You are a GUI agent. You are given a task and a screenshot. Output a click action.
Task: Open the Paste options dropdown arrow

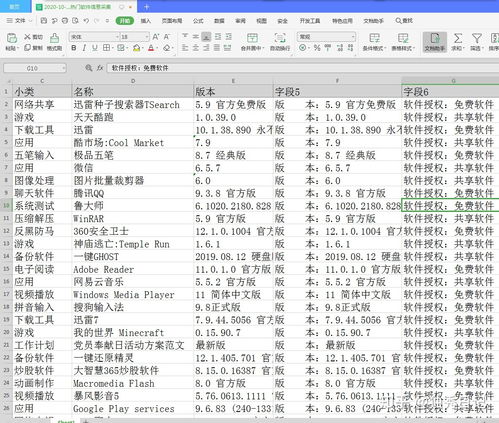click(17, 48)
